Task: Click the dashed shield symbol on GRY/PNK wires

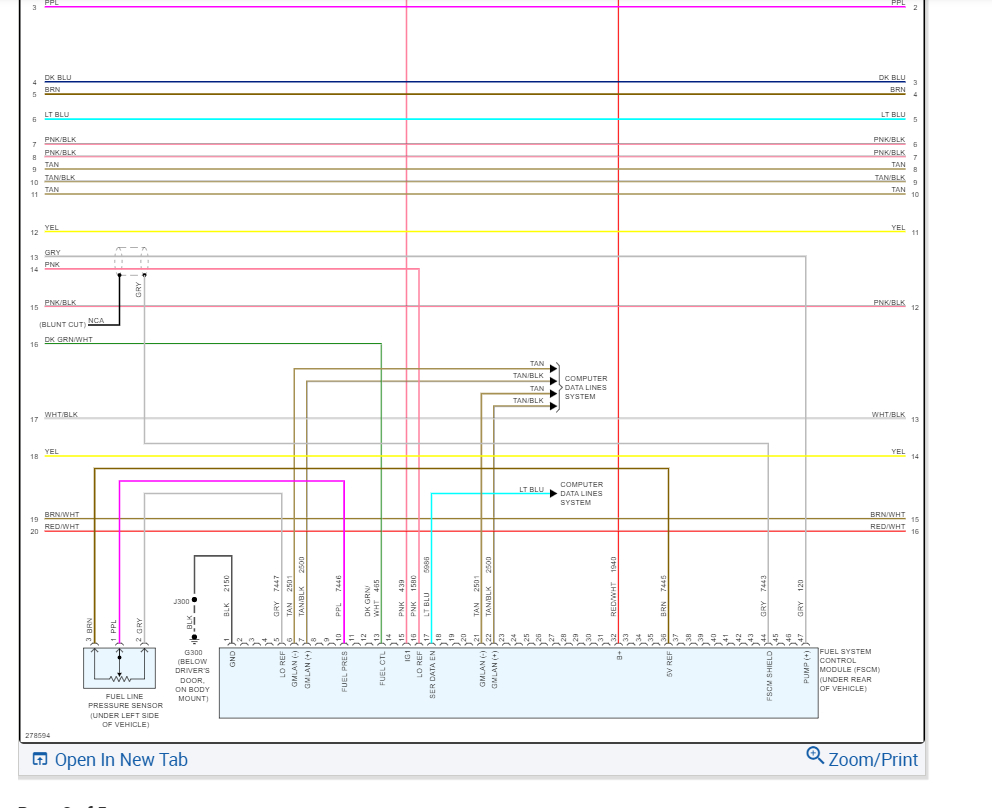Action: click(132, 261)
